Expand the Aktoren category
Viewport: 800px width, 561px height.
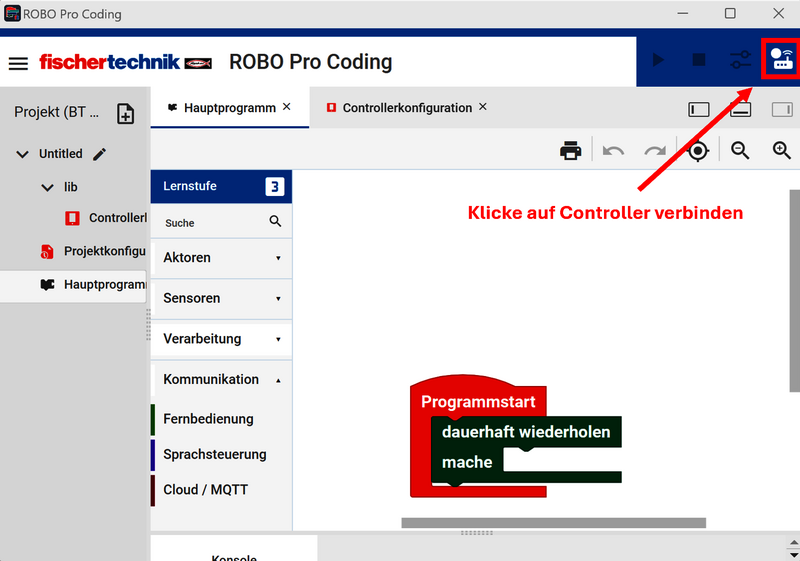coord(221,258)
